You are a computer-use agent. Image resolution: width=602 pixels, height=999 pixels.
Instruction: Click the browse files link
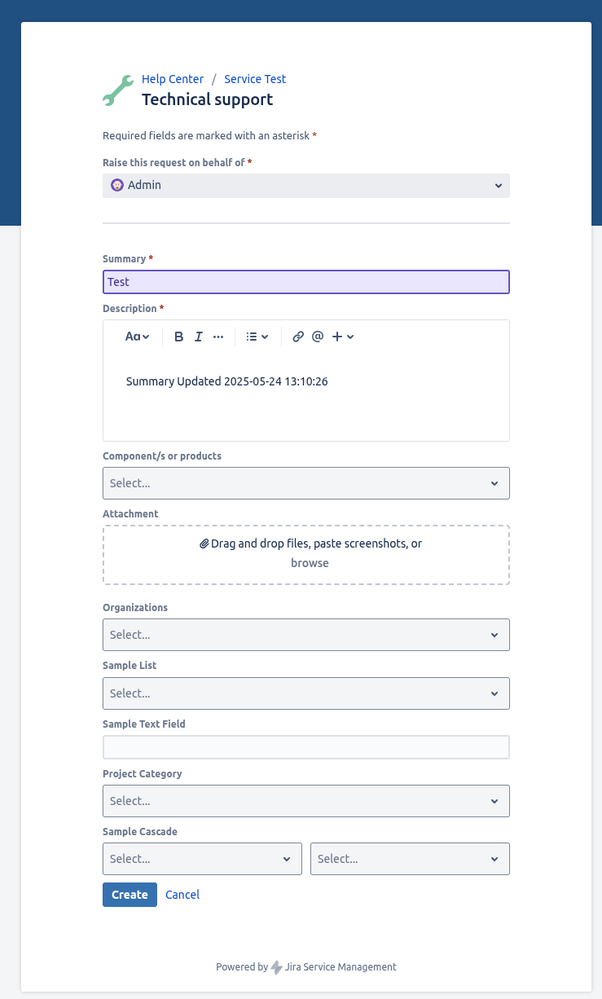coord(310,563)
